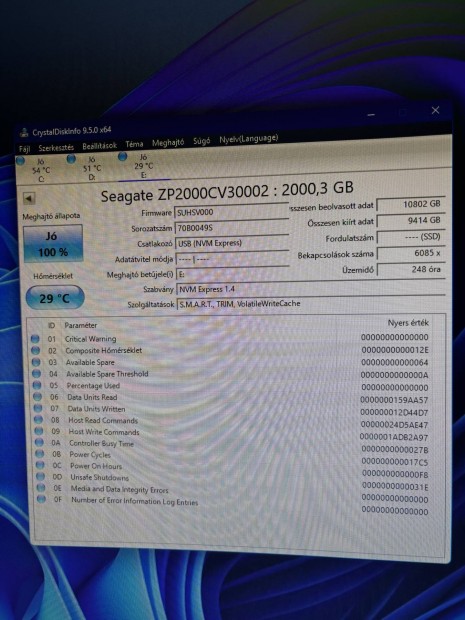The width and height of the screenshot is (465, 620).
Task: Click status dot of Critical Warning row
Action: [35, 338]
